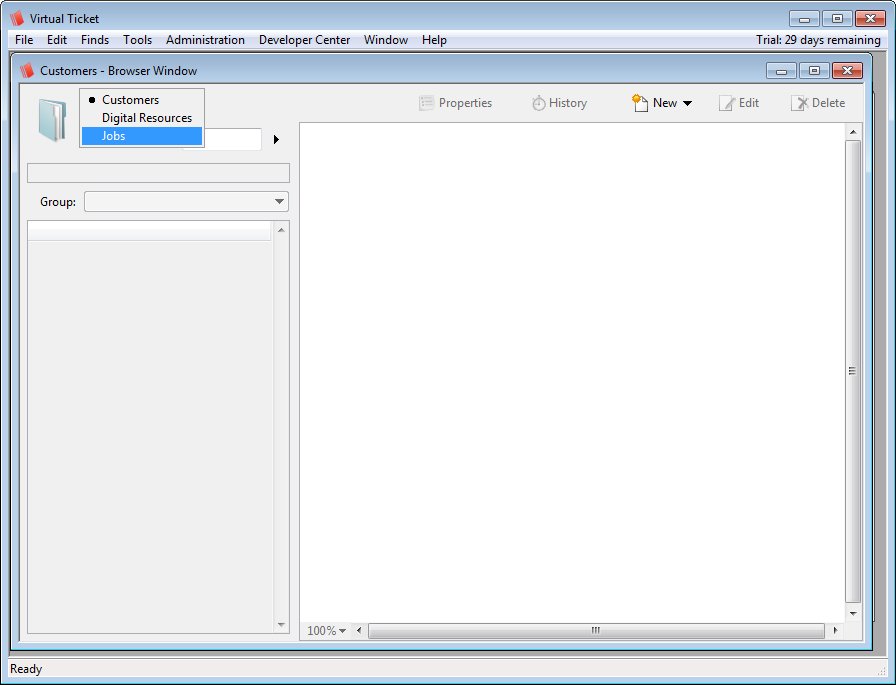The image size is (896, 685).
Task: Open the Help menu
Action: click(434, 40)
